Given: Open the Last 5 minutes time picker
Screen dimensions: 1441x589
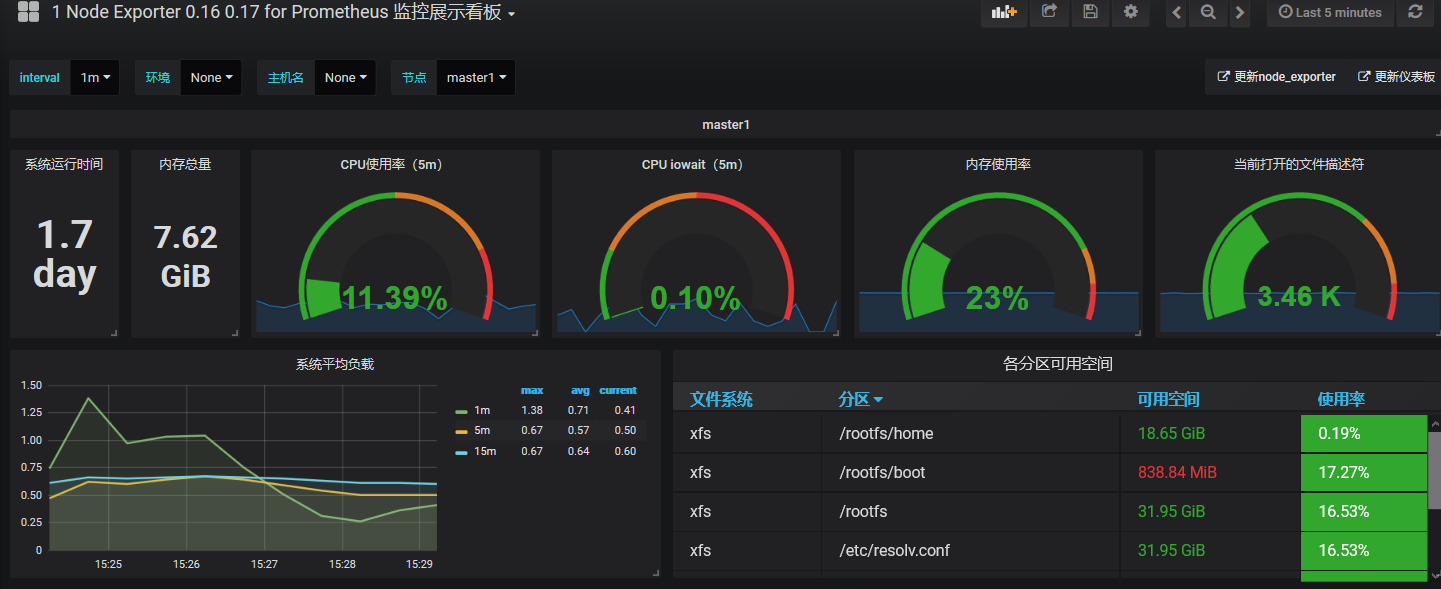Looking at the screenshot, I should coord(1330,12).
